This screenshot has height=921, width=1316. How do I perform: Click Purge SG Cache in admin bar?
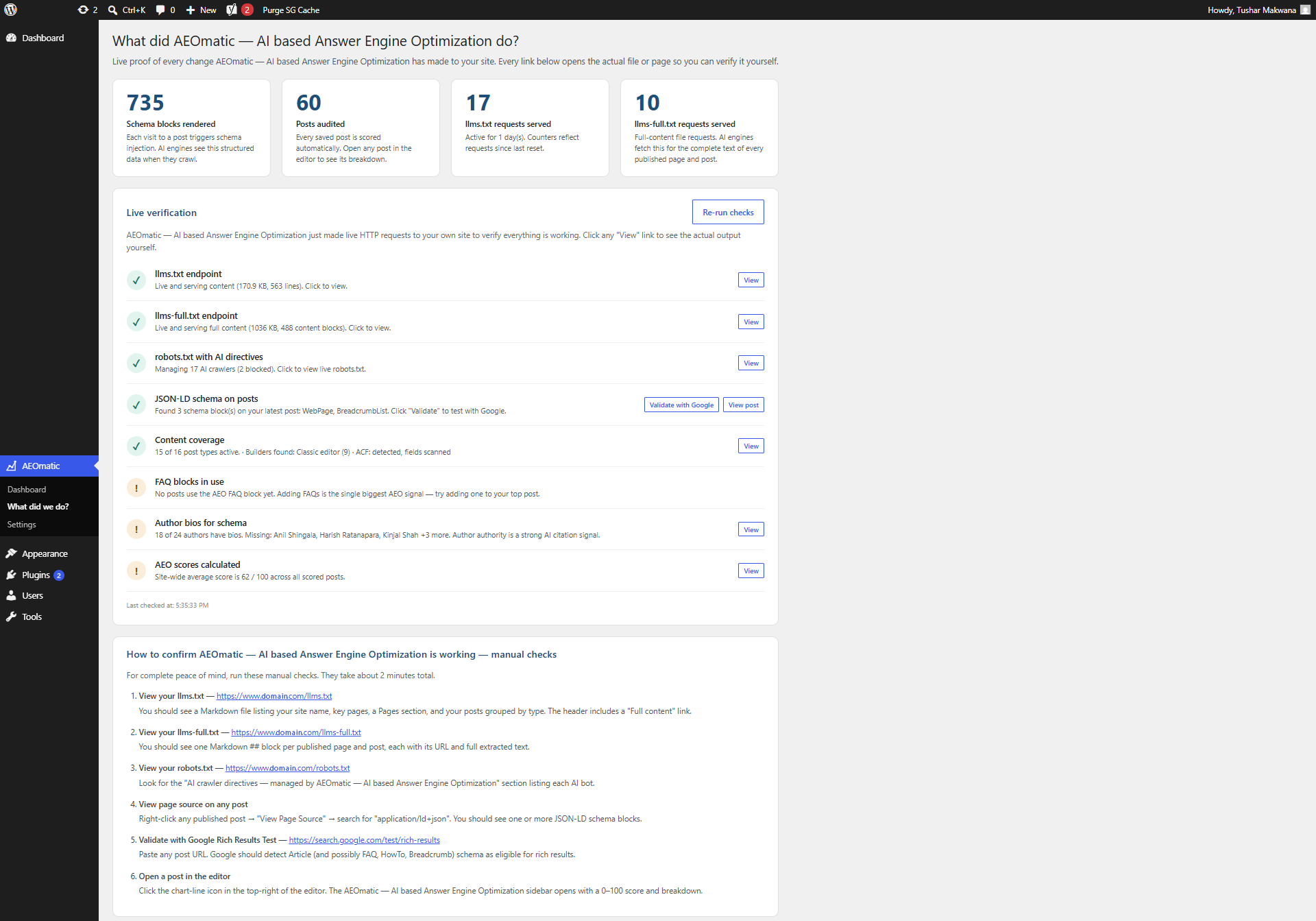pyautogui.click(x=291, y=10)
